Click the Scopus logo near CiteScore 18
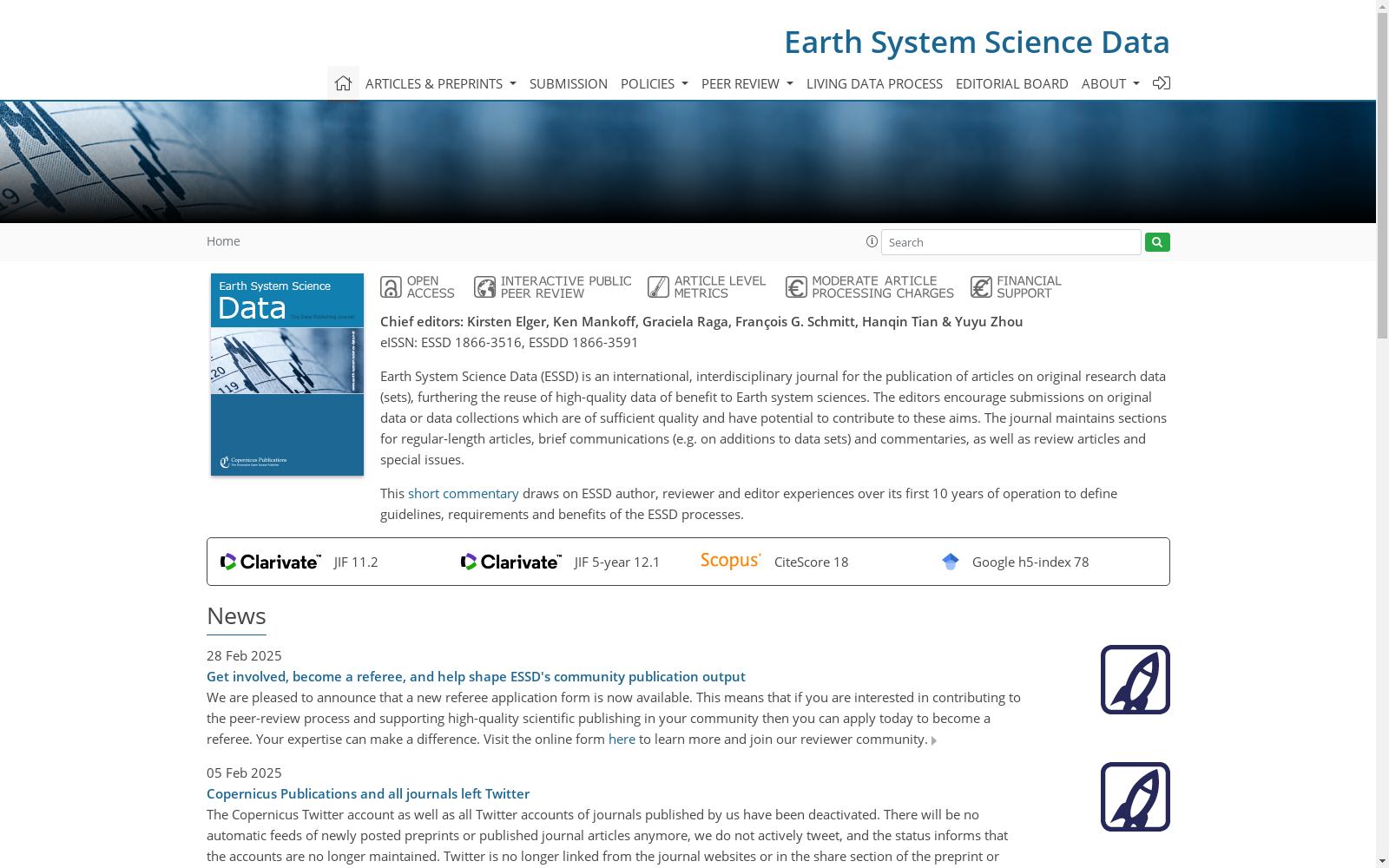 pyautogui.click(x=730, y=560)
